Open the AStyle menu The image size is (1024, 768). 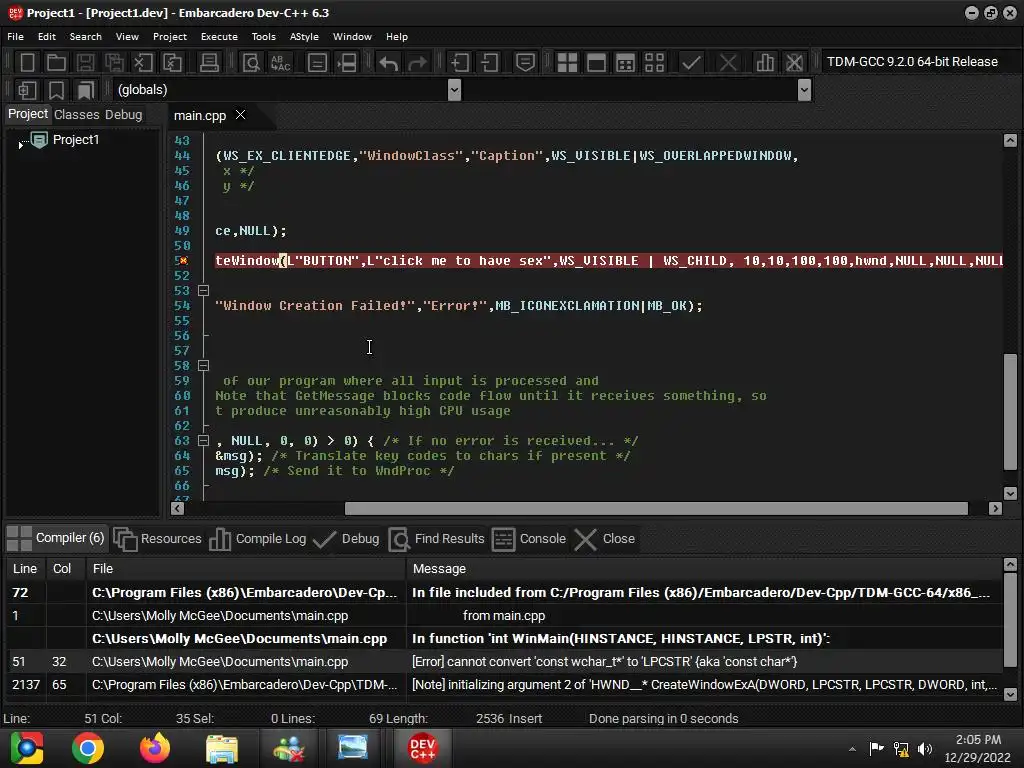tap(304, 37)
